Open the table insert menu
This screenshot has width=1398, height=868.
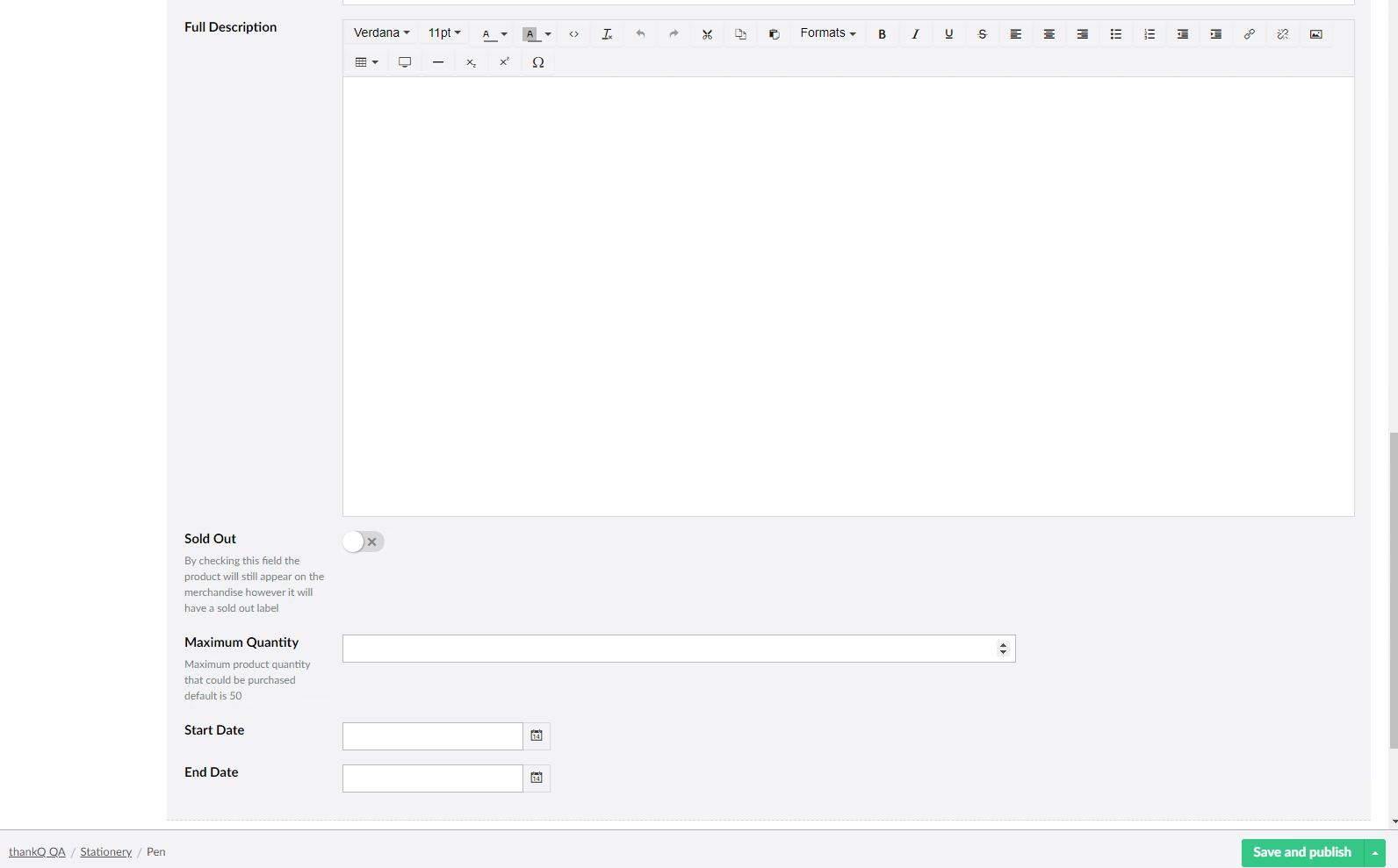click(366, 62)
